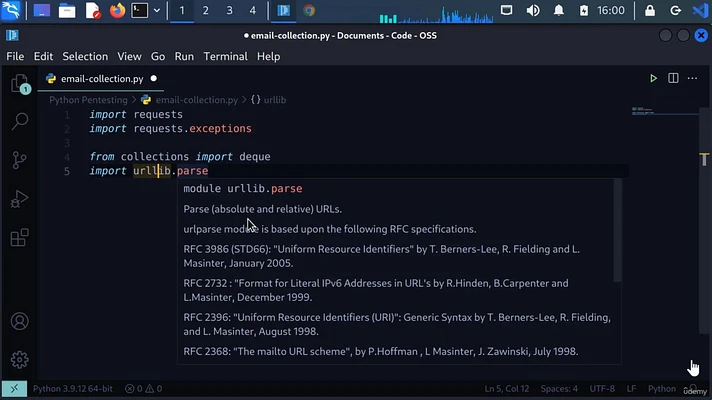This screenshot has width=712, height=400.
Task: Open the editor More Actions menu
Action: pyautogui.click(x=694, y=78)
